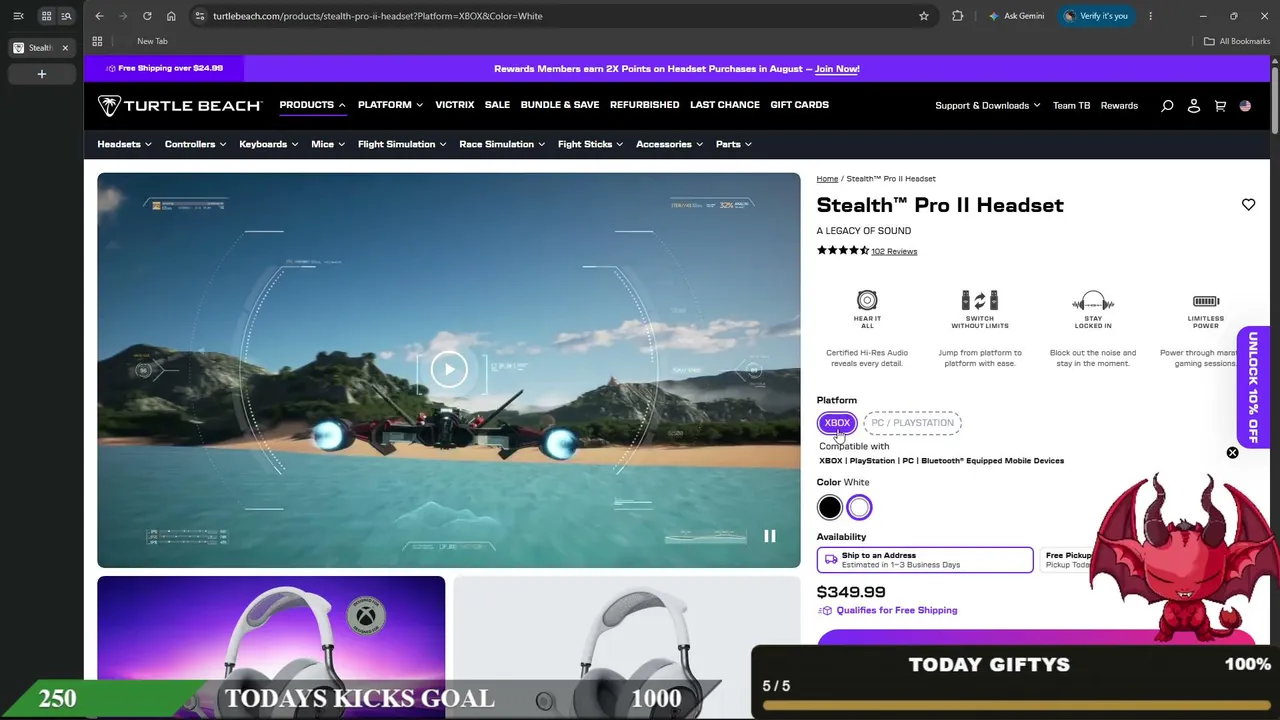Open the Bundle & Save menu item
Screen dimensions: 1280x720
pos(560,105)
